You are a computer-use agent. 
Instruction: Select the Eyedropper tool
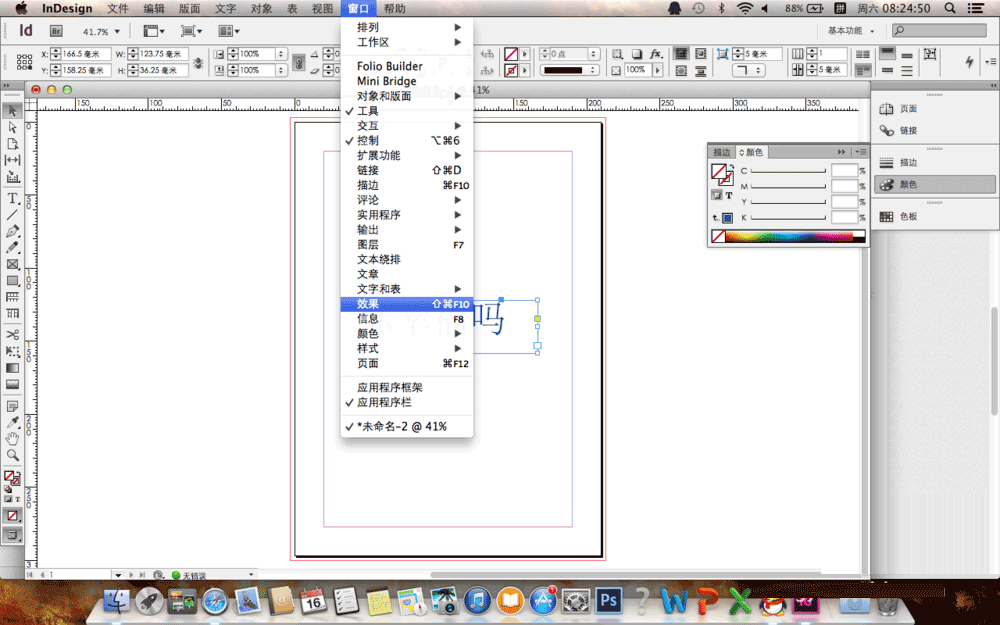point(13,424)
